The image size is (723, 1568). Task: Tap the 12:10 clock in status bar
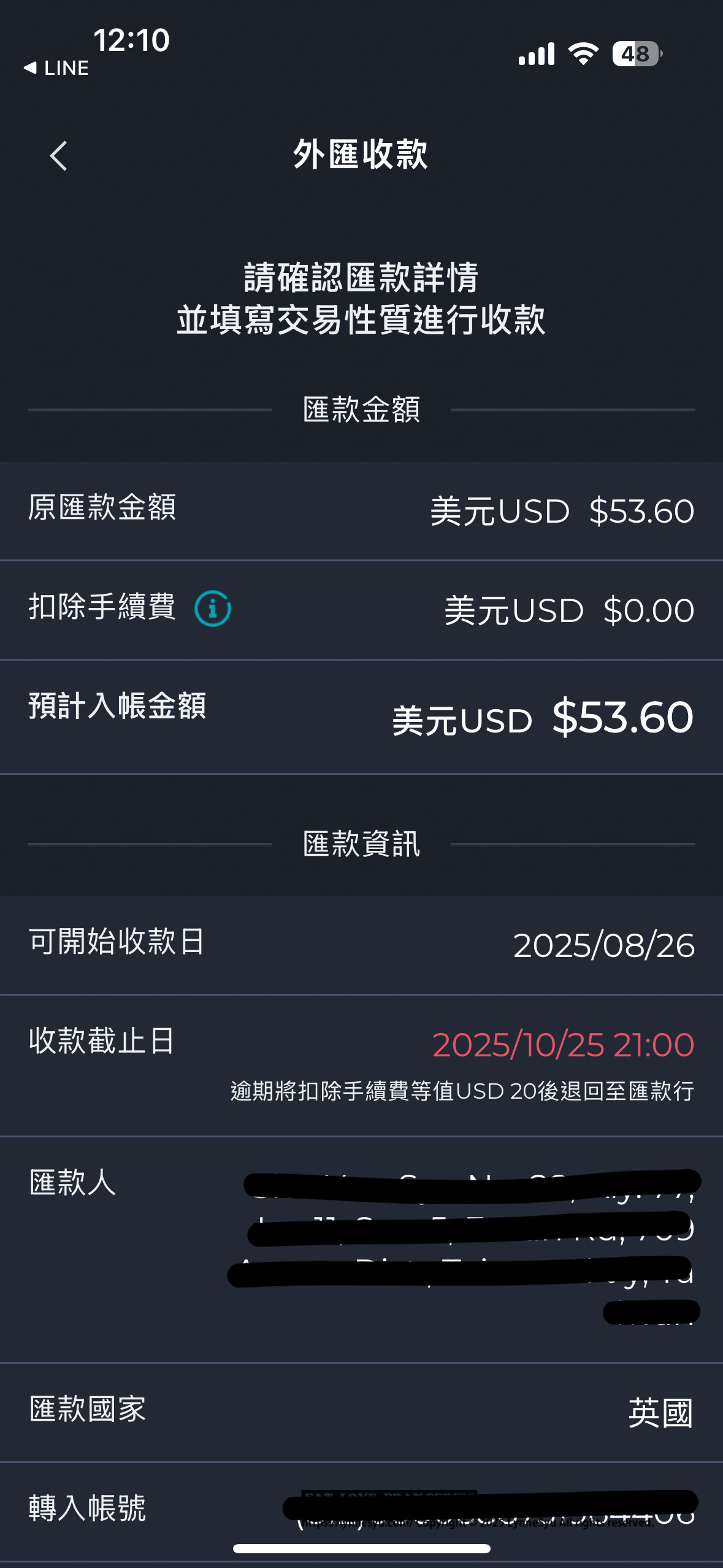[x=131, y=40]
